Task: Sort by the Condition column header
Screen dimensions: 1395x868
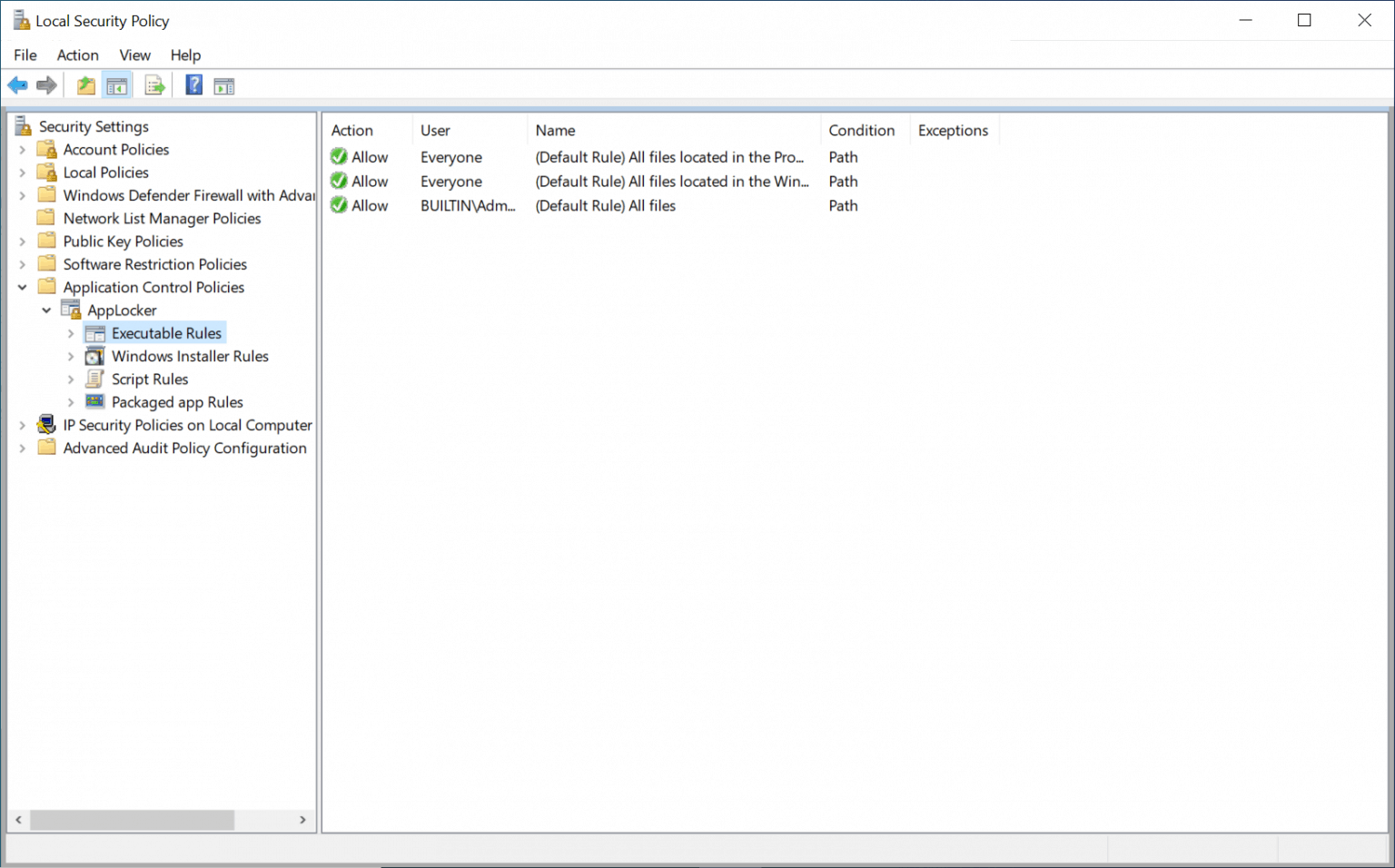Action: click(x=865, y=130)
